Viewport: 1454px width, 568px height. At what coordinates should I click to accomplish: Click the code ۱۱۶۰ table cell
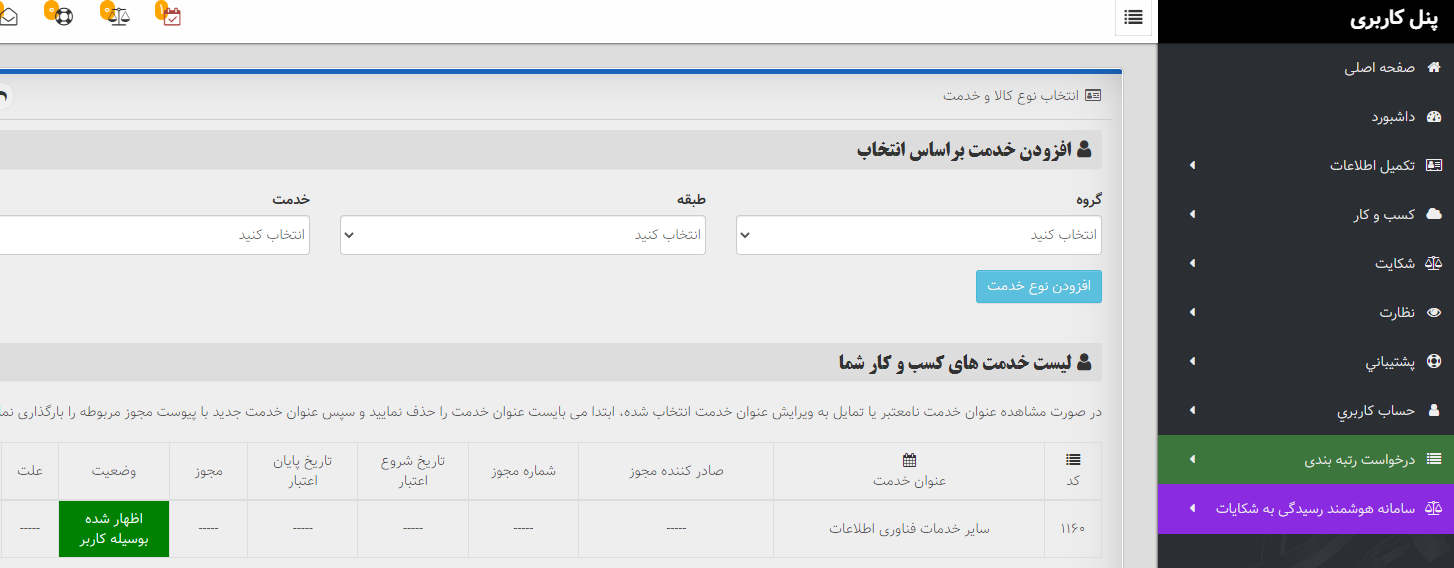[x=1073, y=528]
